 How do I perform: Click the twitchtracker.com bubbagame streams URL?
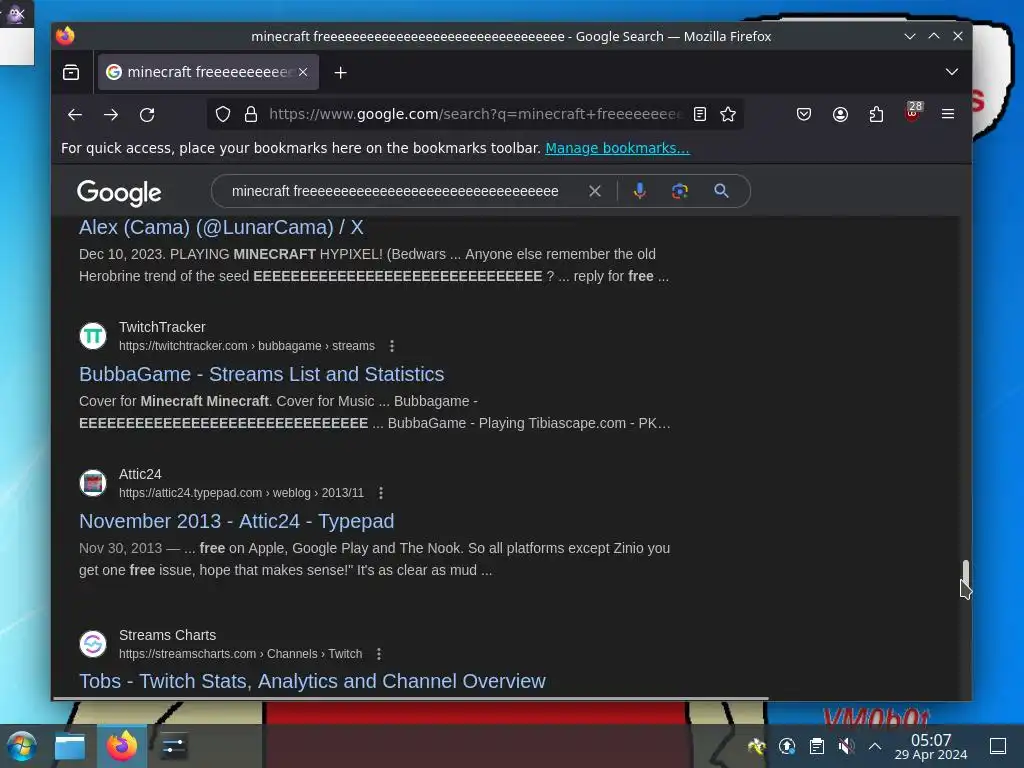tap(247, 346)
